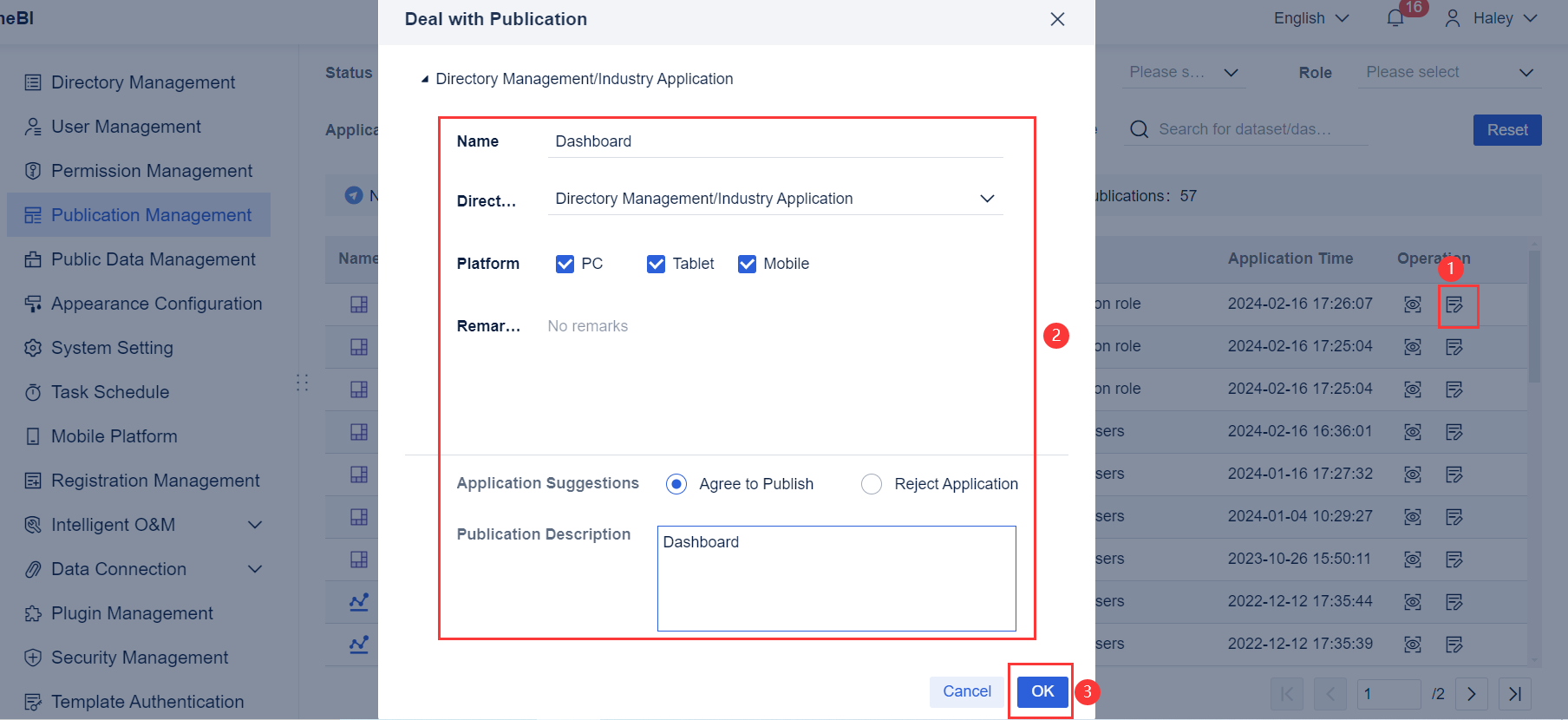Click deal-with icon for 2022-12-12 17:35:39 row
This screenshot has height=720, width=1568.
[x=1454, y=645]
